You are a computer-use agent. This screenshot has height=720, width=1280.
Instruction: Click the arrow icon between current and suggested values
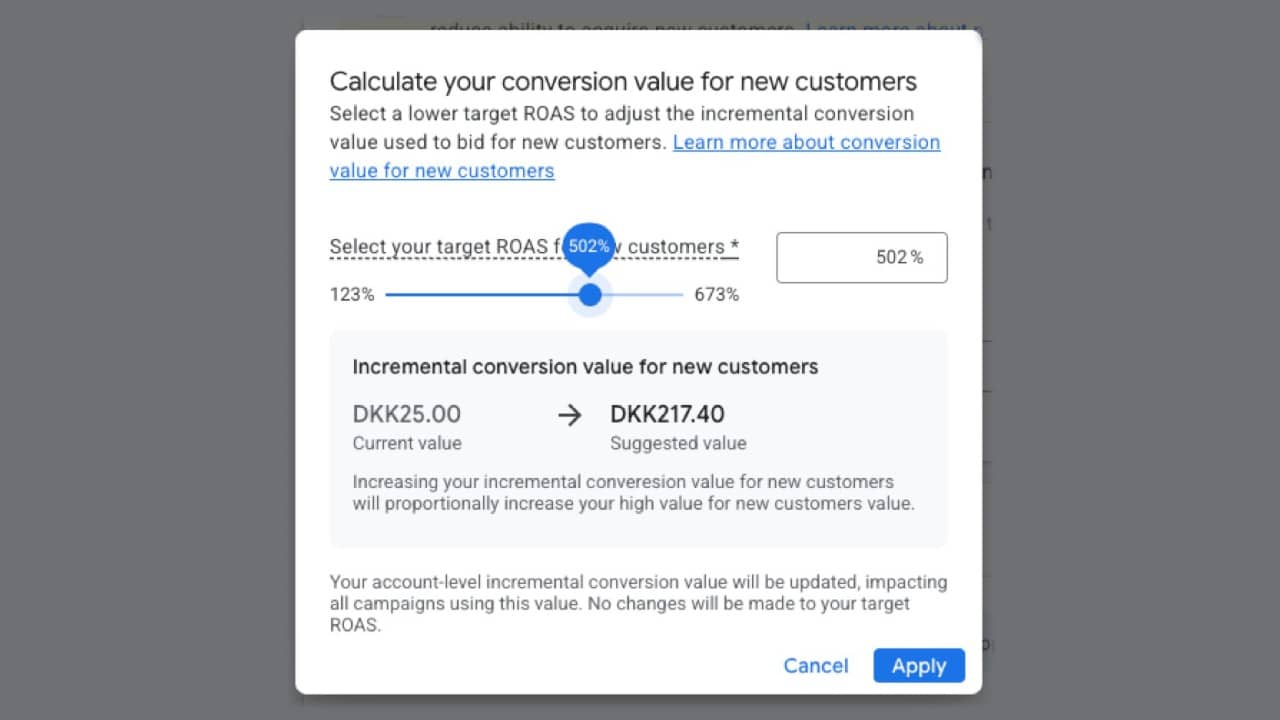pos(570,416)
